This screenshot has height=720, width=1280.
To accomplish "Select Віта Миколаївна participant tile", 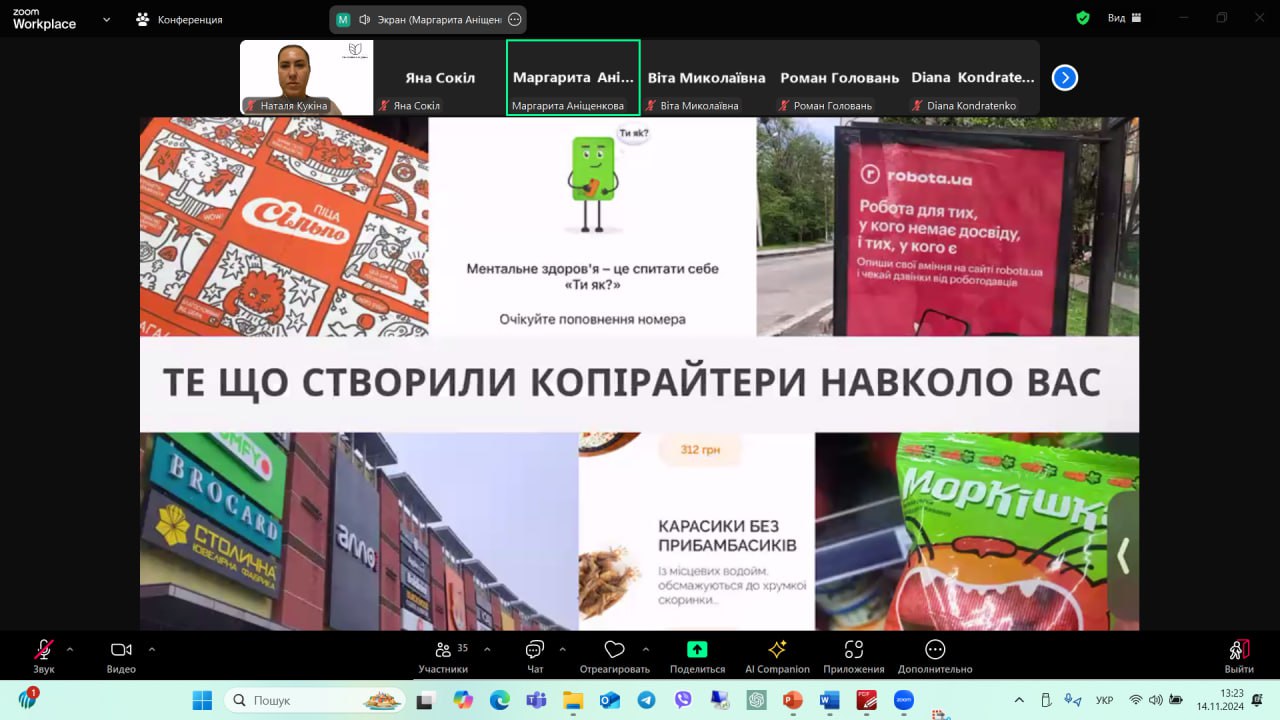I will click(x=706, y=77).
